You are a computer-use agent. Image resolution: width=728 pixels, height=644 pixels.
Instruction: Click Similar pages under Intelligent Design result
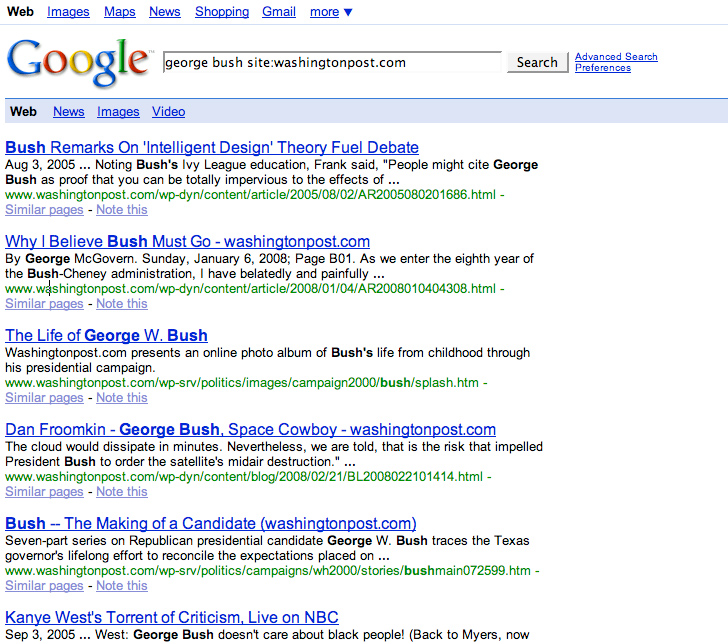pos(44,210)
